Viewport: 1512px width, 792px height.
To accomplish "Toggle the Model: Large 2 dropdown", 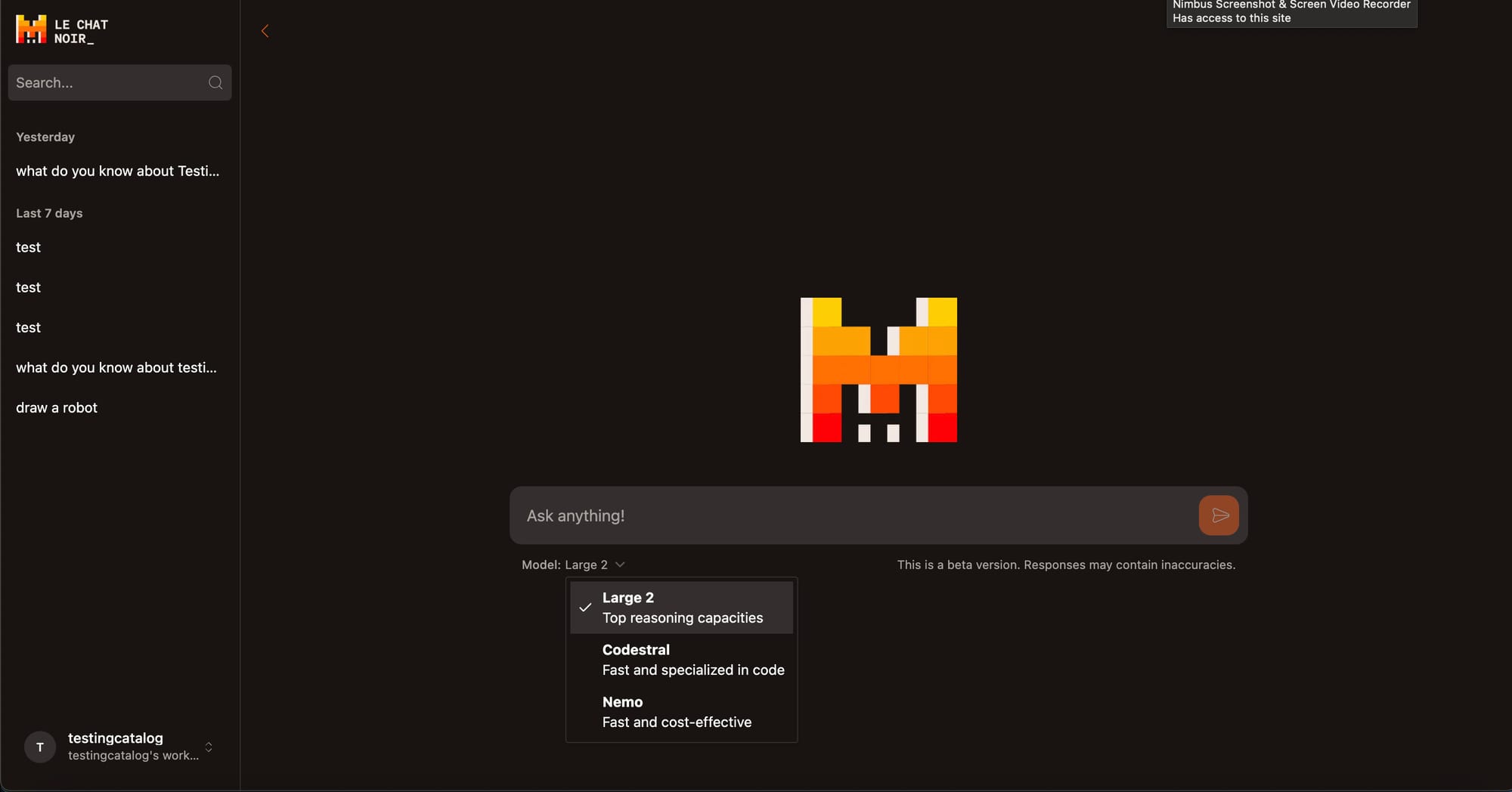I will pyautogui.click(x=573, y=565).
